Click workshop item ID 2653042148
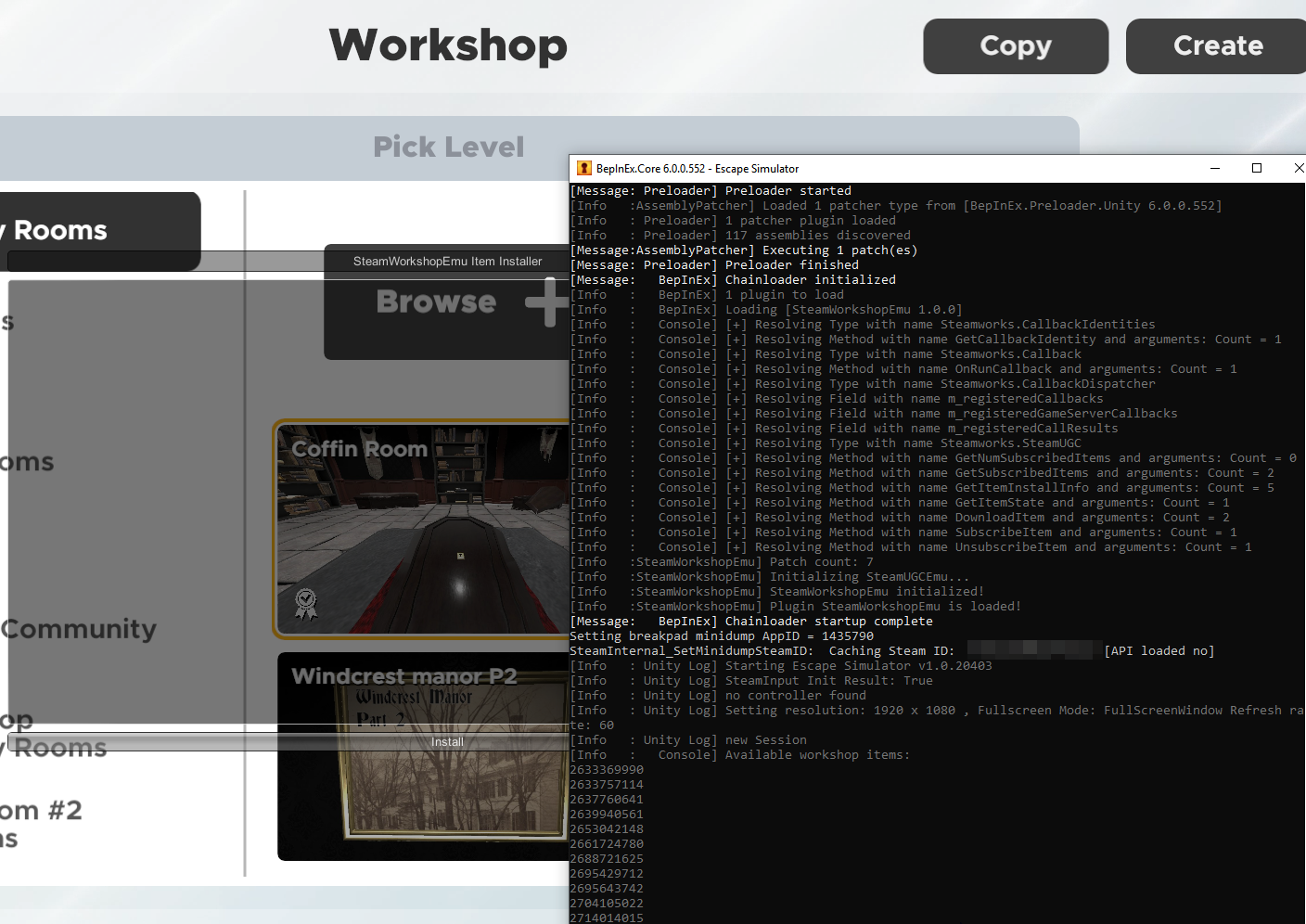Screen dimensions: 1306x924 tap(607, 829)
